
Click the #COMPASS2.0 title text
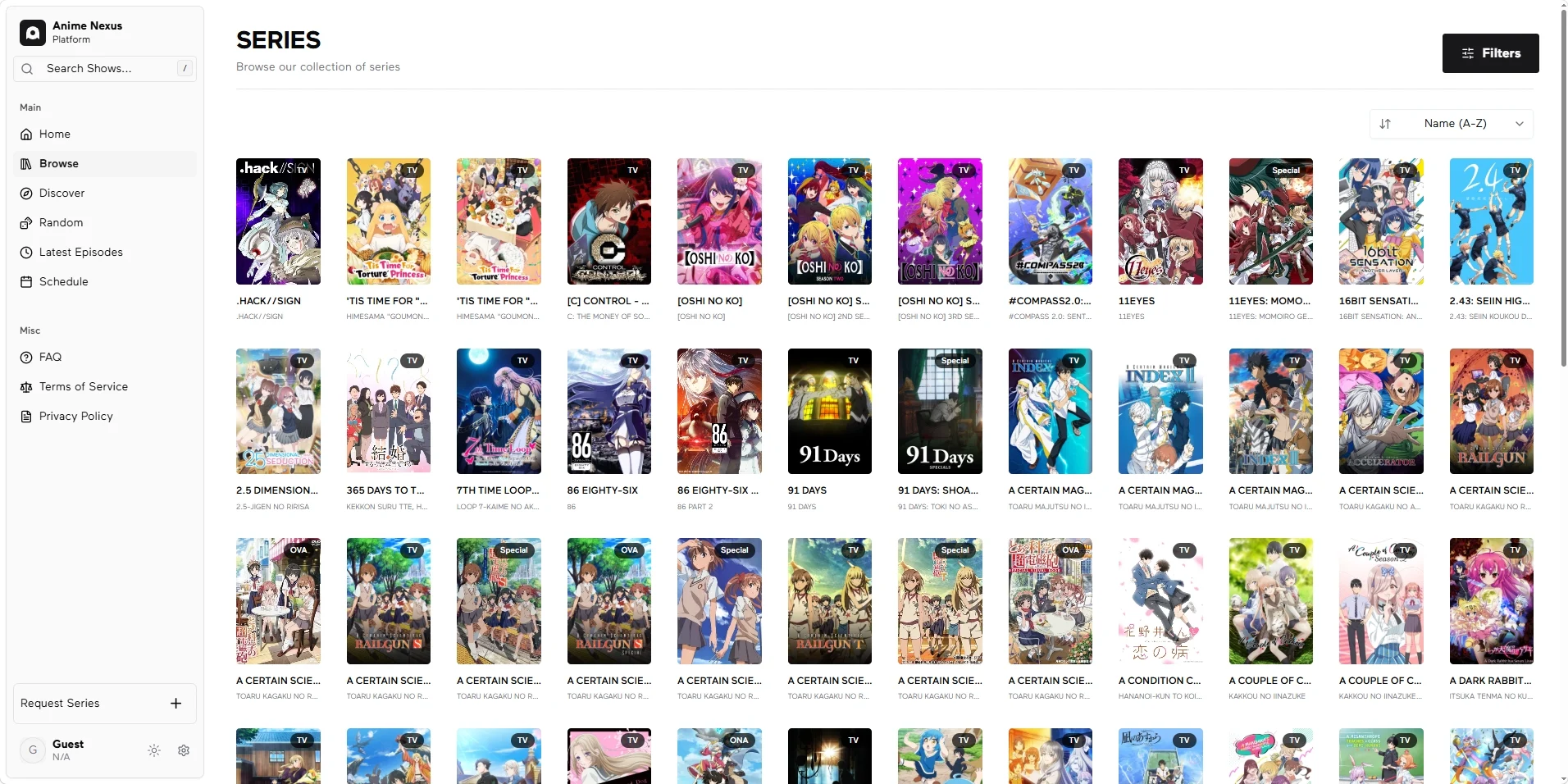[x=1050, y=301]
